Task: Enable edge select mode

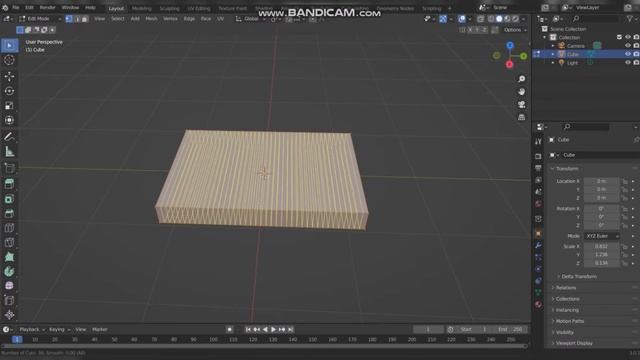Action: [77, 19]
